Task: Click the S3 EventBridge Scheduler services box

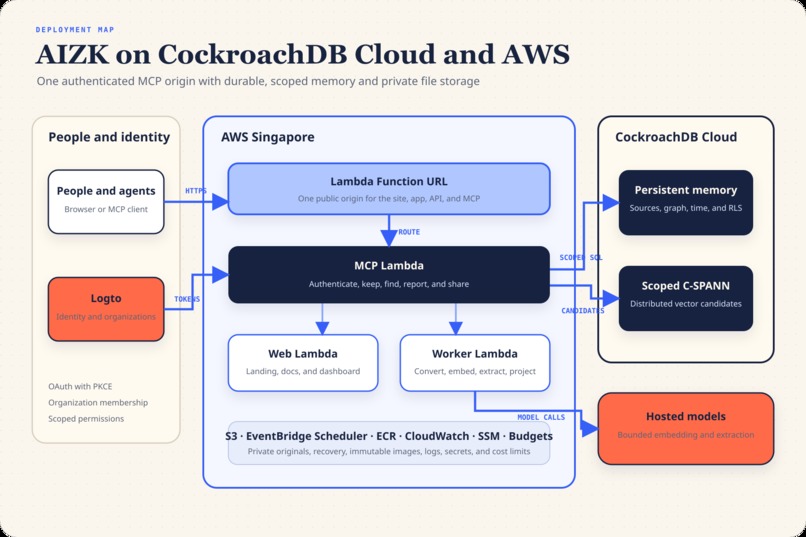Action: pos(389,443)
